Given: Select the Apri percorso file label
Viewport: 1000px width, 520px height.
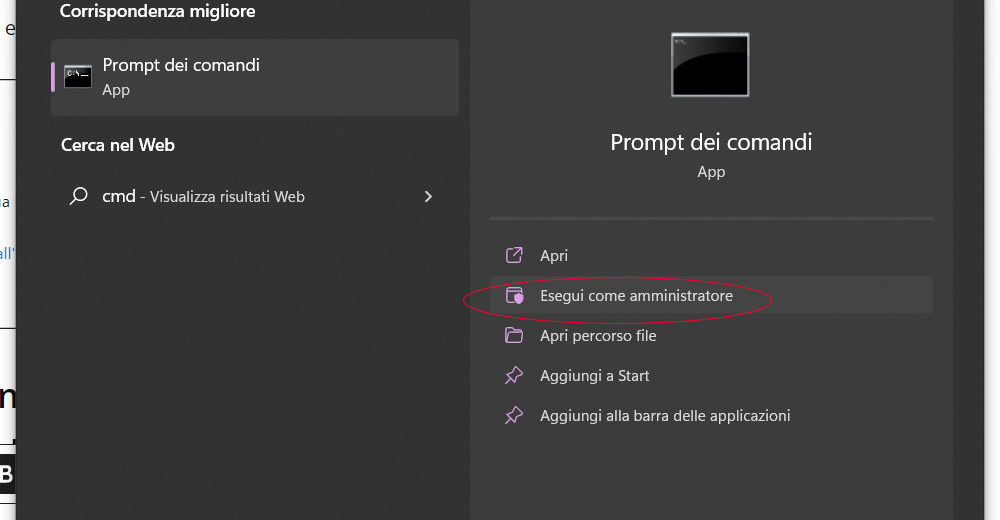Looking at the screenshot, I should coord(598,336).
